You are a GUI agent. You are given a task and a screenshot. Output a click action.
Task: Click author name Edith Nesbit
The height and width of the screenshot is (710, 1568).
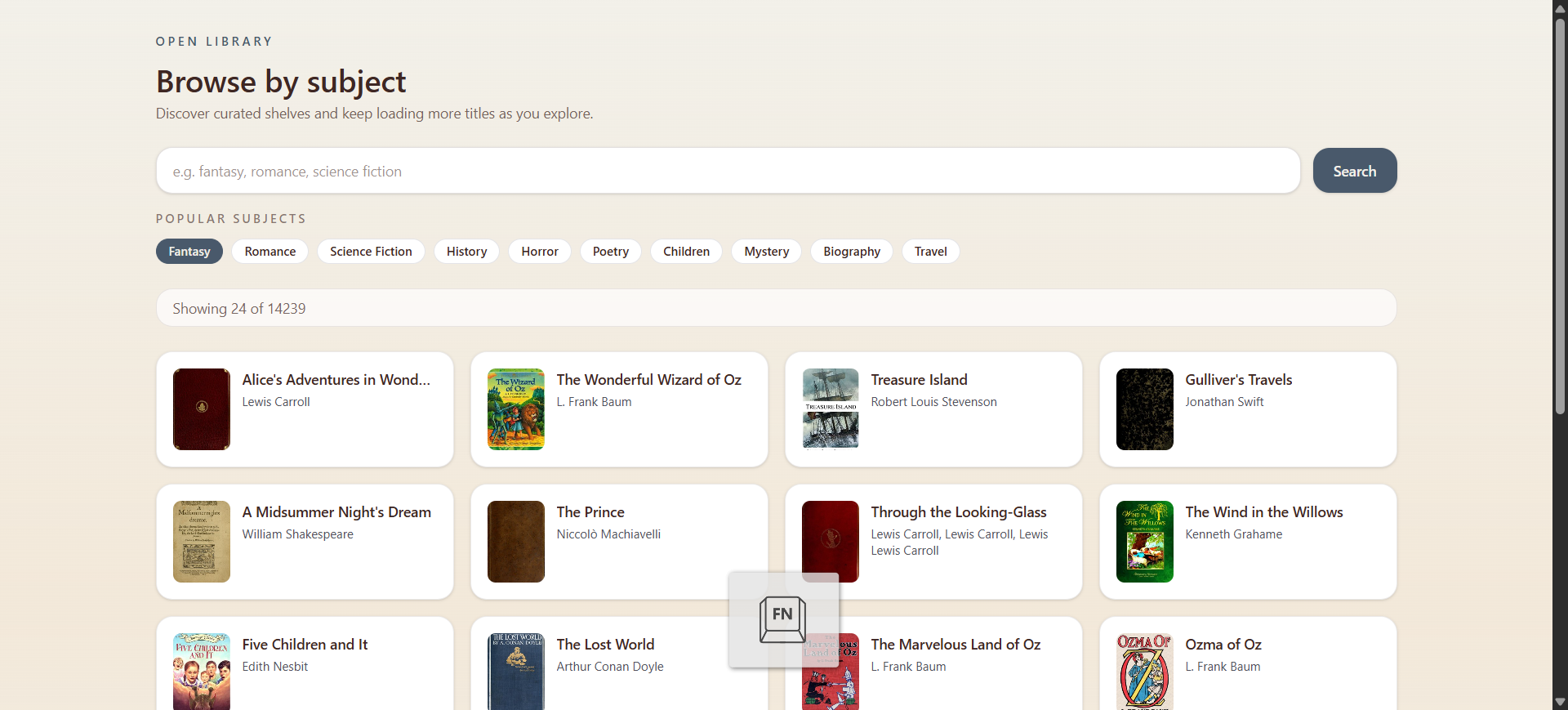[x=275, y=667]
